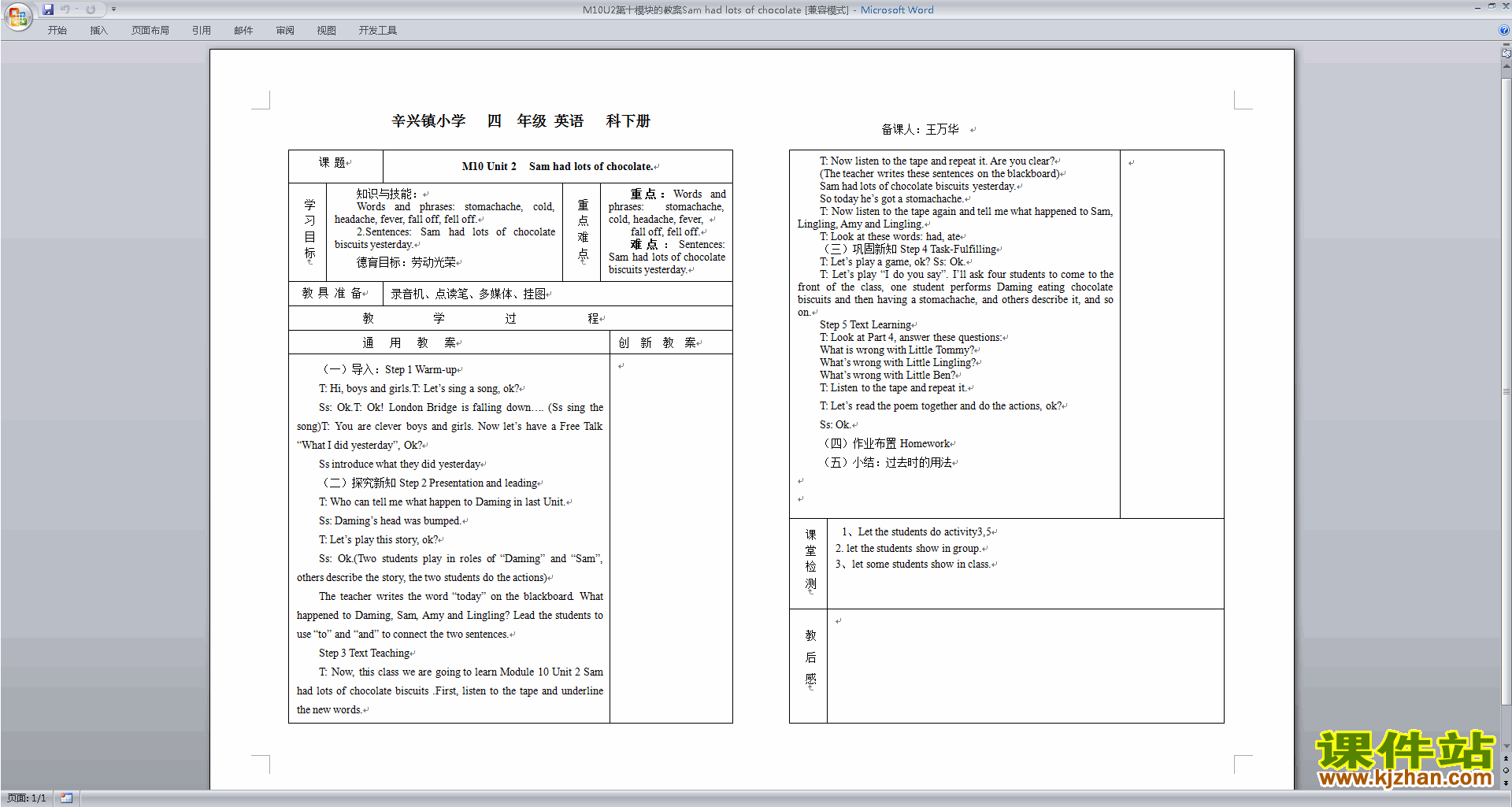Open the round Office button menu

pyautogui.click(x=17, y=16)
